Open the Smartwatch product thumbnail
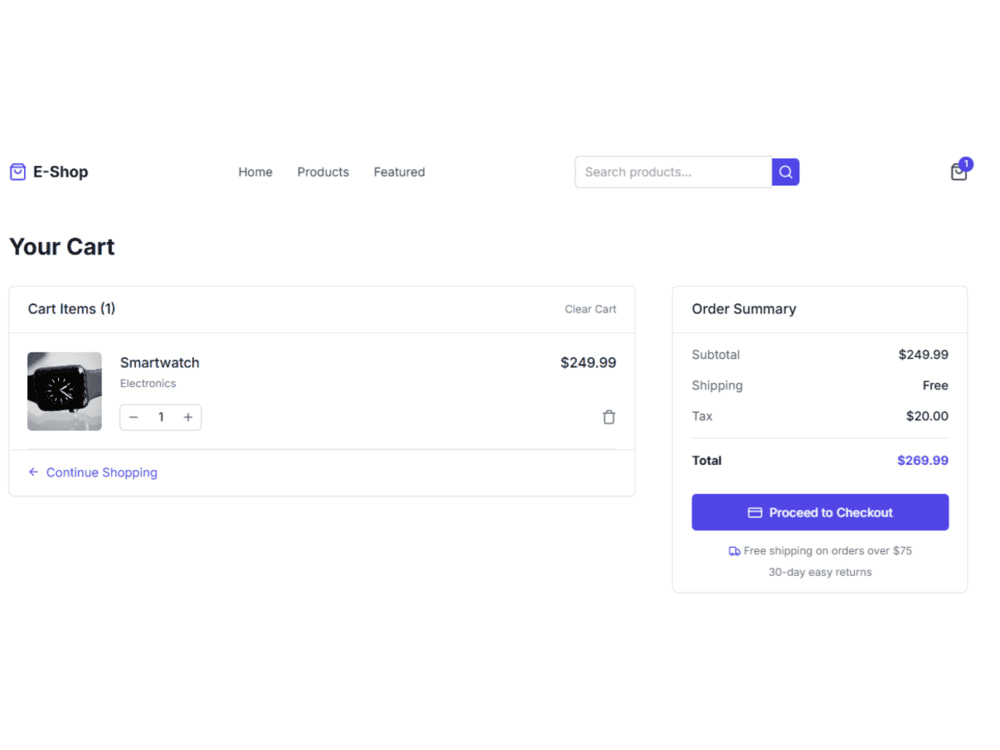The image size is (1000, 750). (64, 391)
